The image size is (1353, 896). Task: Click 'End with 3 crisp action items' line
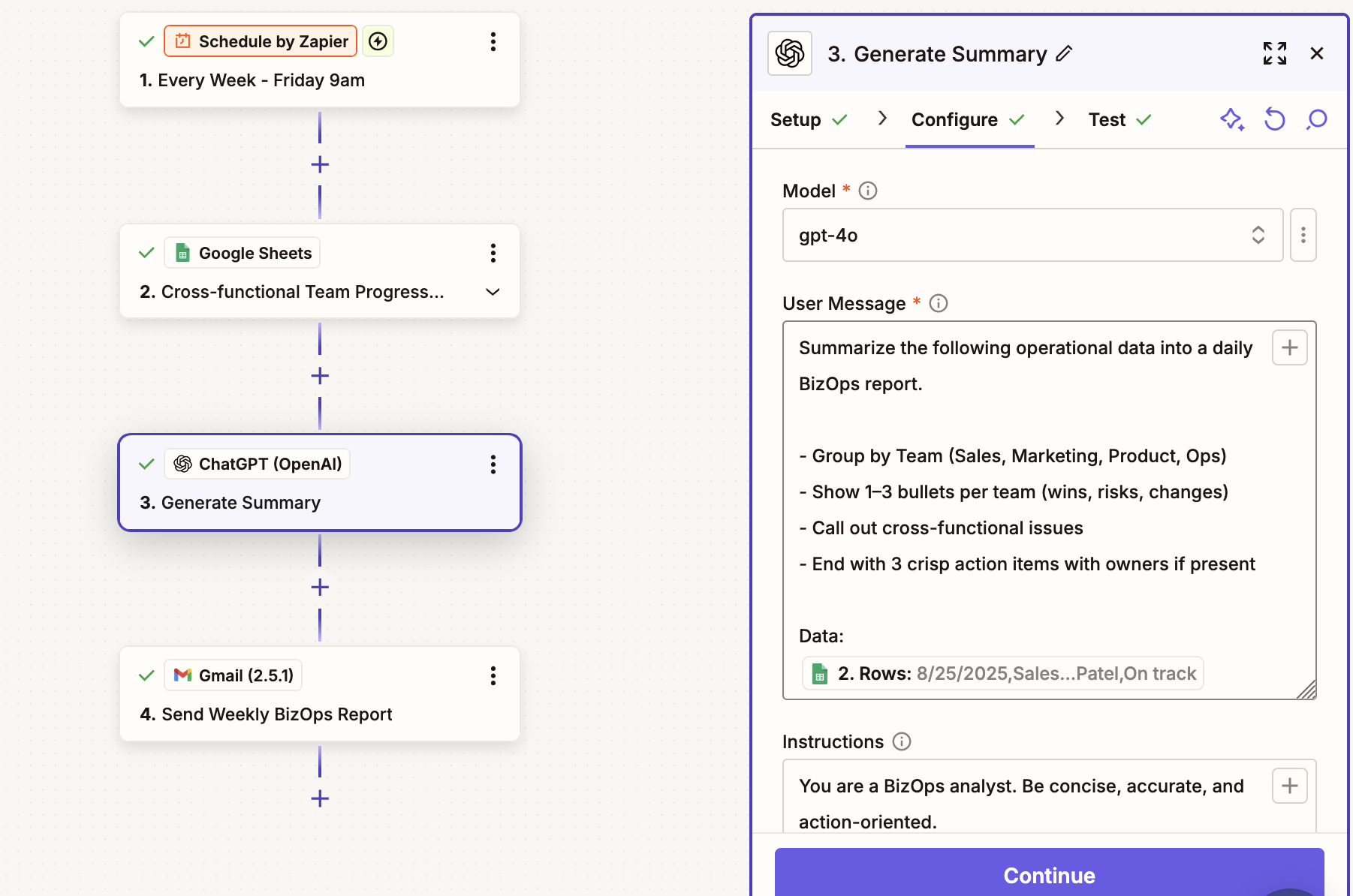click(x=1027, y=564)
